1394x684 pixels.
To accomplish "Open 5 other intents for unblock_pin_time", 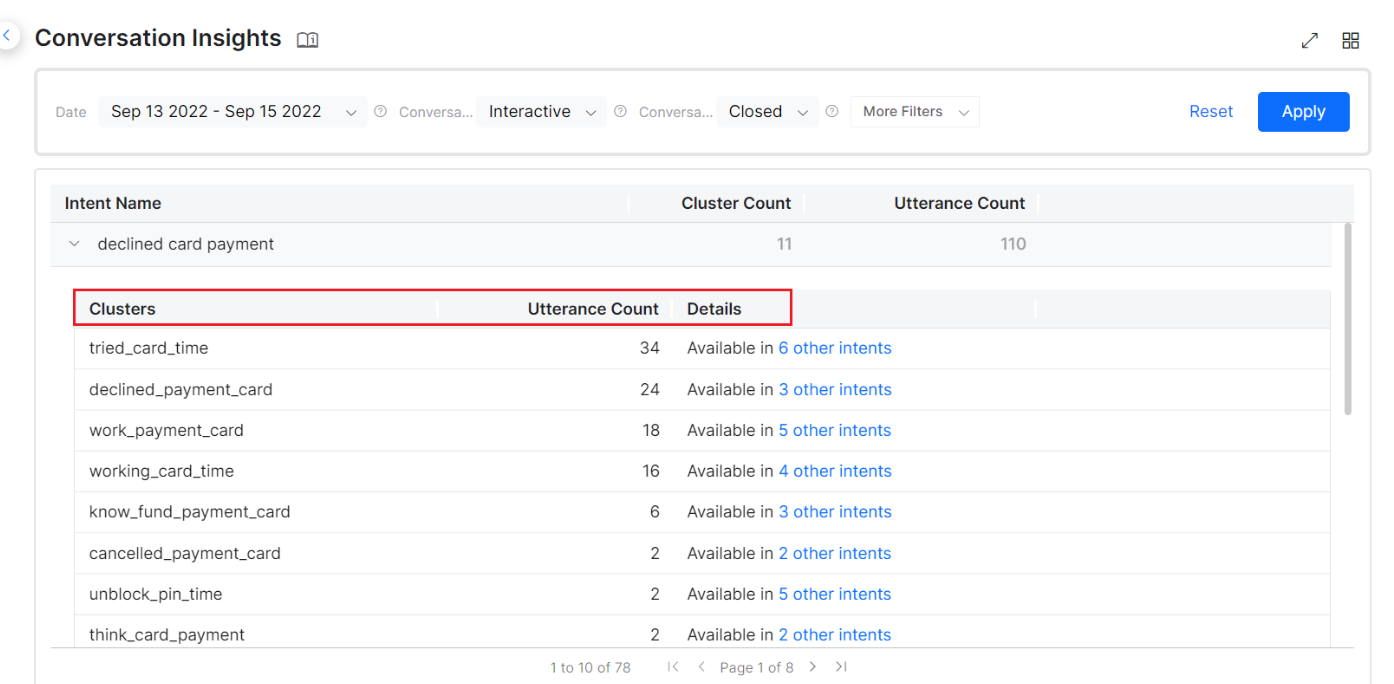I will coord(835,594).
